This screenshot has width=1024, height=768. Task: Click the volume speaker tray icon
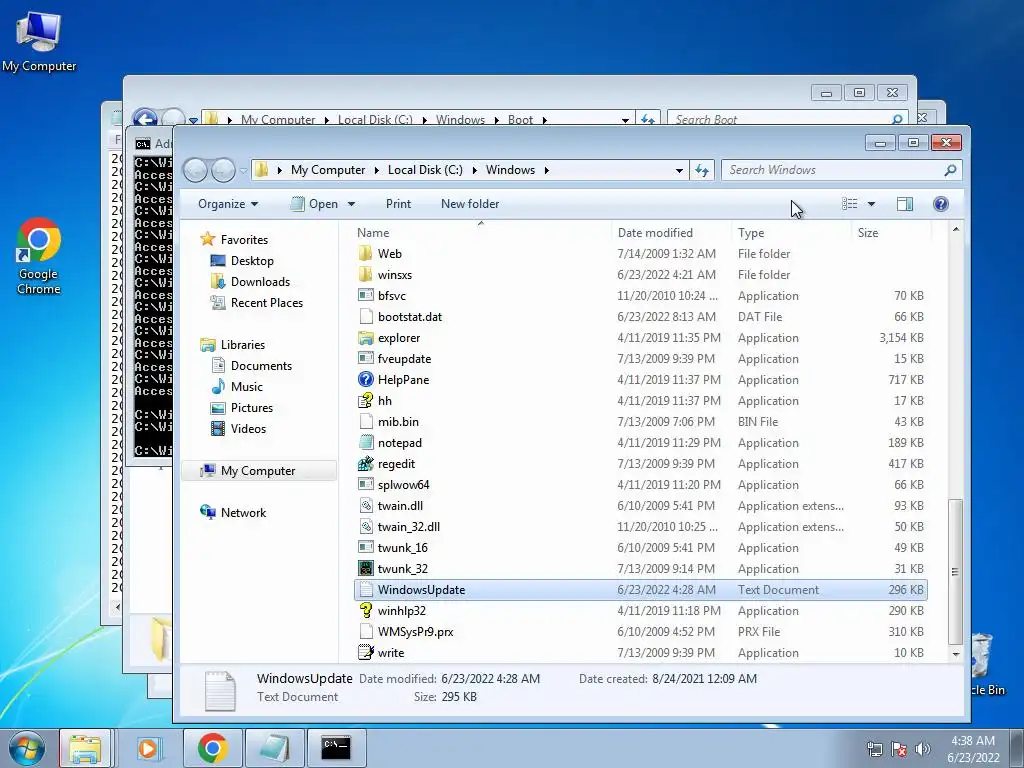[923, 749]
